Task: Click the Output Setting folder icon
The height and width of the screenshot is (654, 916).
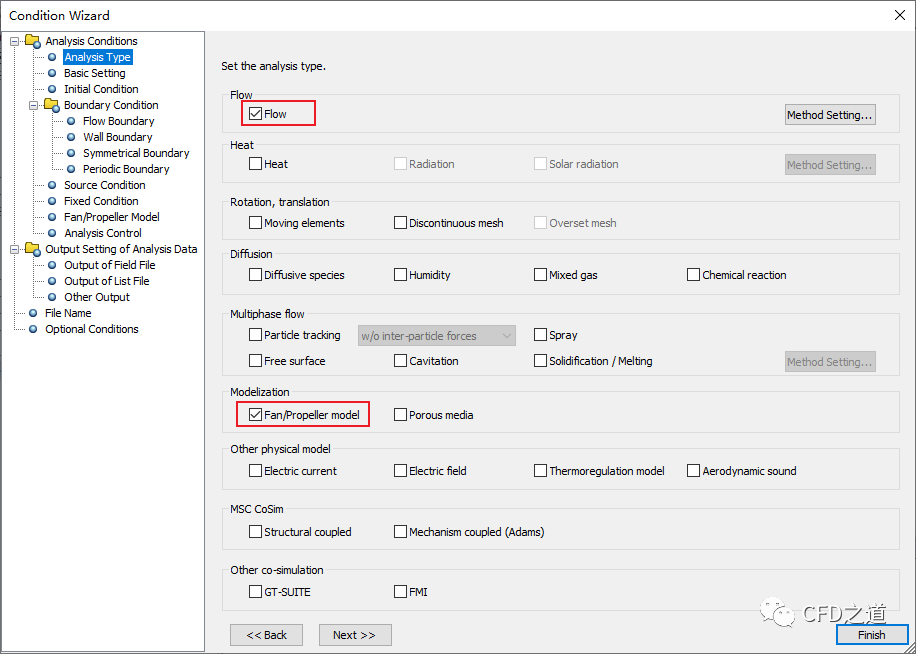Action: pos(32,249)
